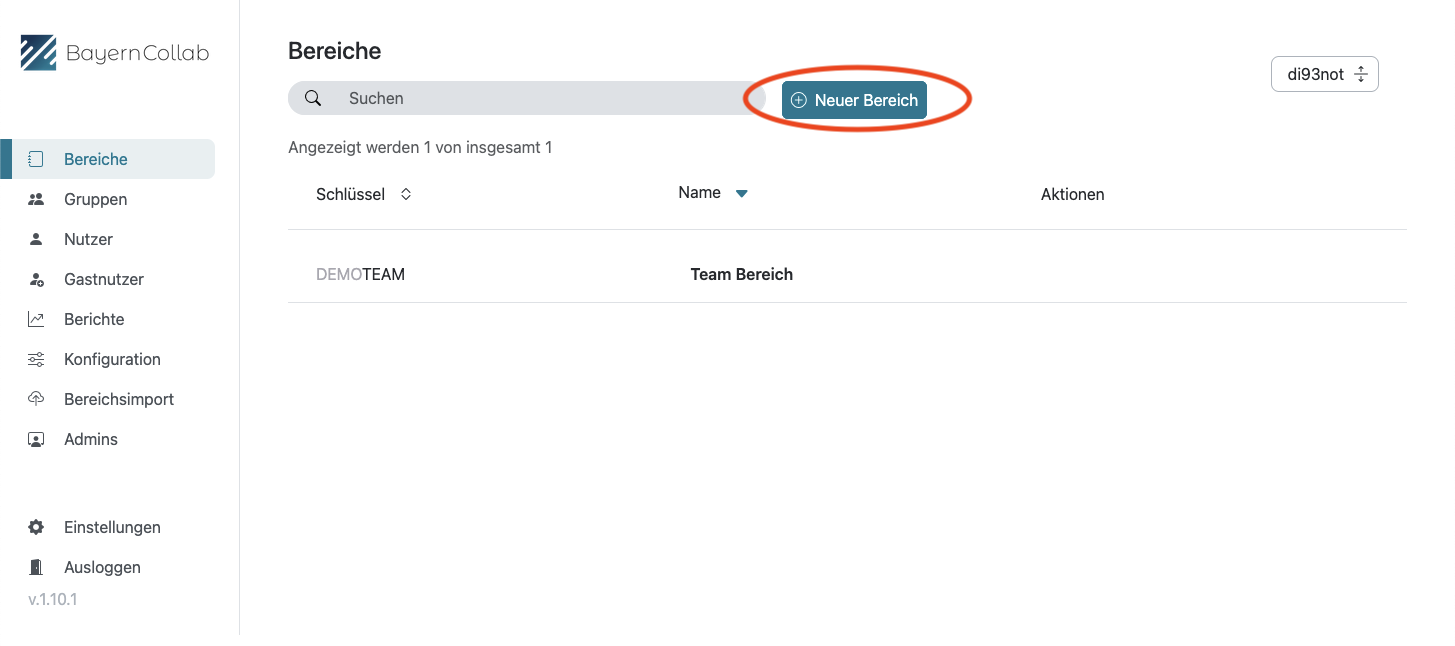This screenshot has width=1455, height=646.
Task: Open the di93not user dropdown
Action: click(x=1324, y=74)
